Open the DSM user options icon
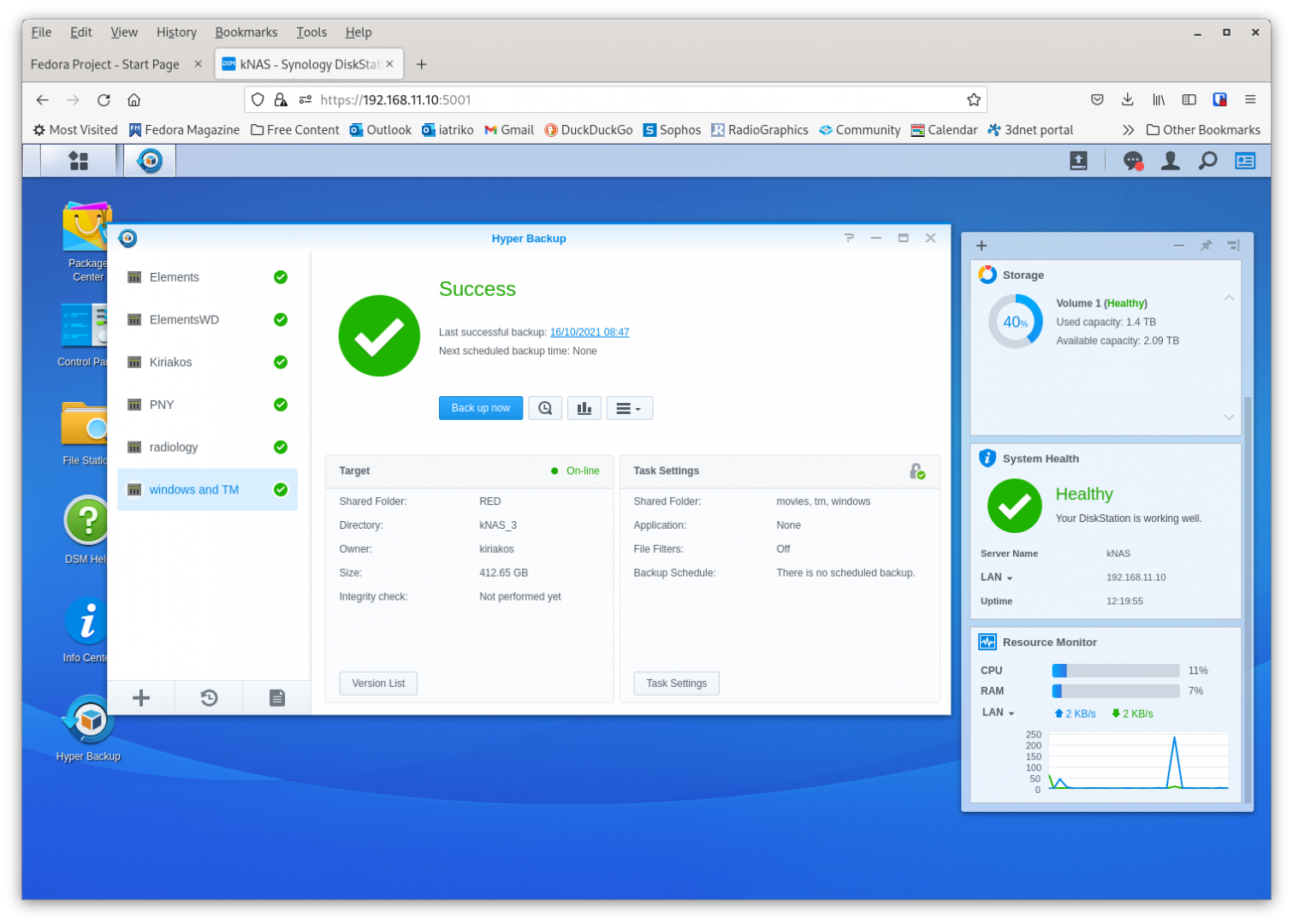The width and height of the screenshot is (1293, 924). (1170, 161)
